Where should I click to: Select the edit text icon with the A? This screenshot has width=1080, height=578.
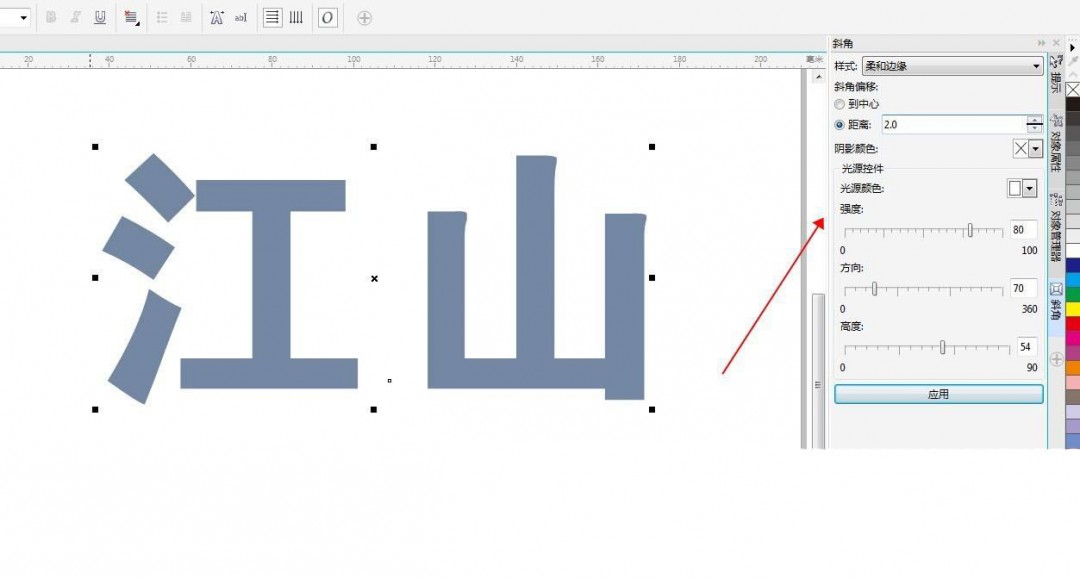click(216, 17)
